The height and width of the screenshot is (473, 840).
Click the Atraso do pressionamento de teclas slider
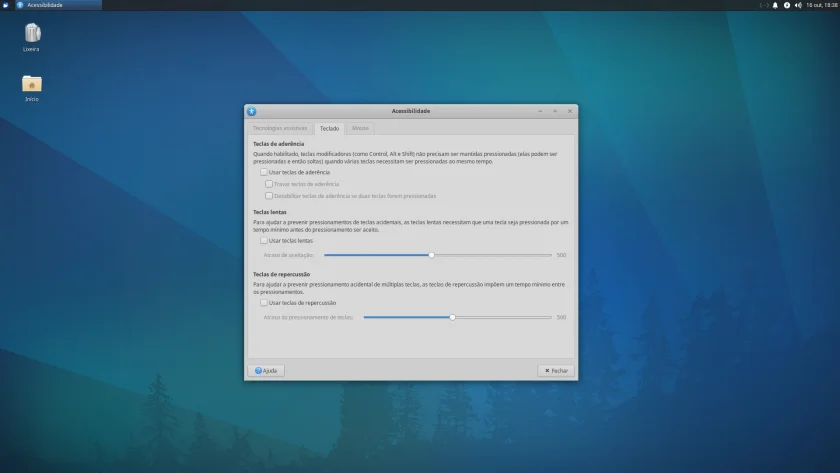click(x=458, y=318)
